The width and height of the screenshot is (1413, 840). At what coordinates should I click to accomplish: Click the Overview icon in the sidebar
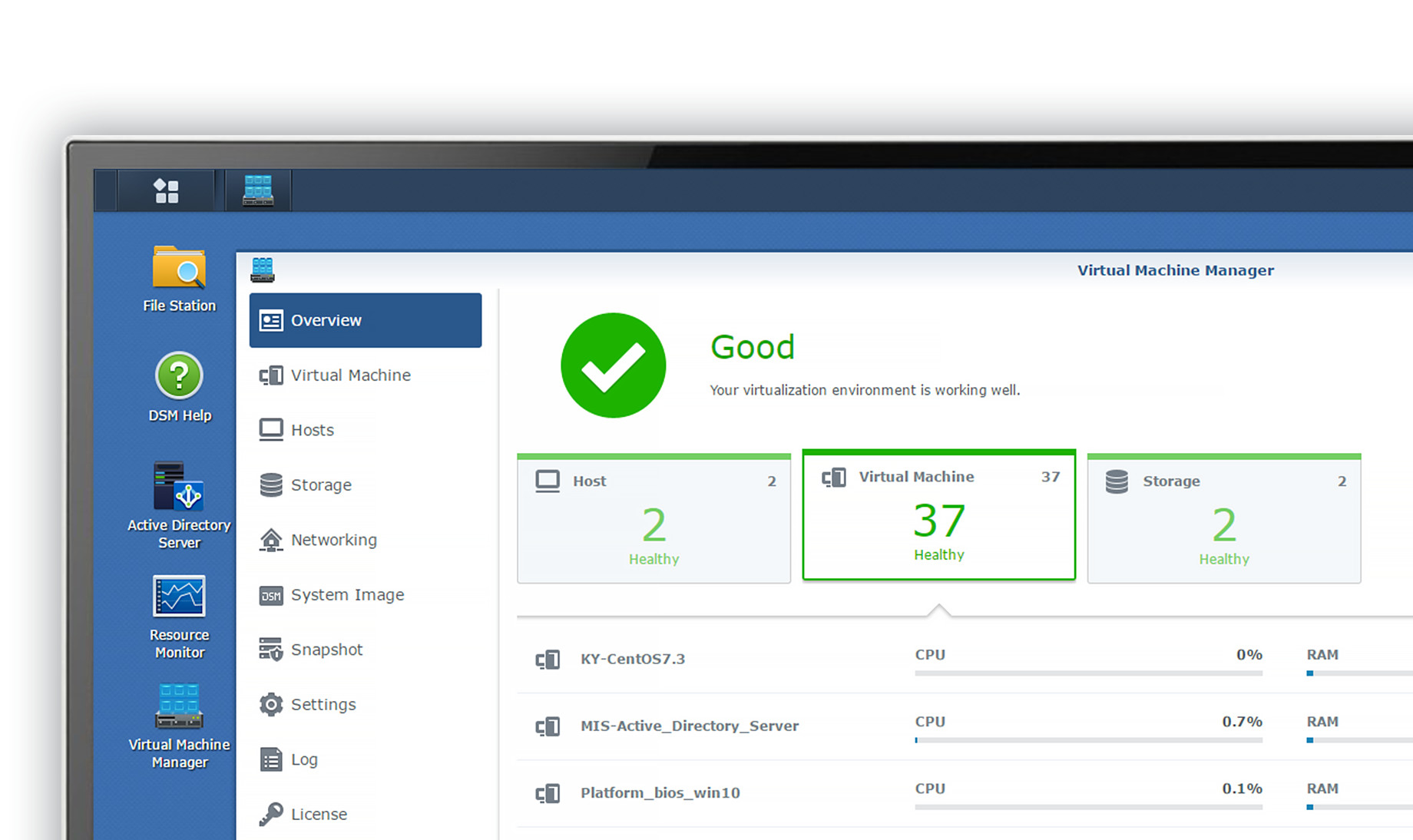click(271, 320)
